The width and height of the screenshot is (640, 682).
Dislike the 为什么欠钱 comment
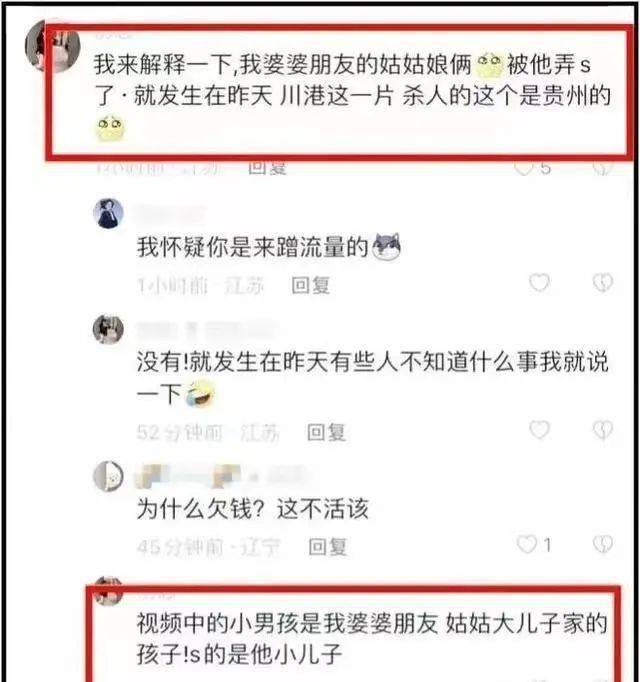[x=603, y=544]
